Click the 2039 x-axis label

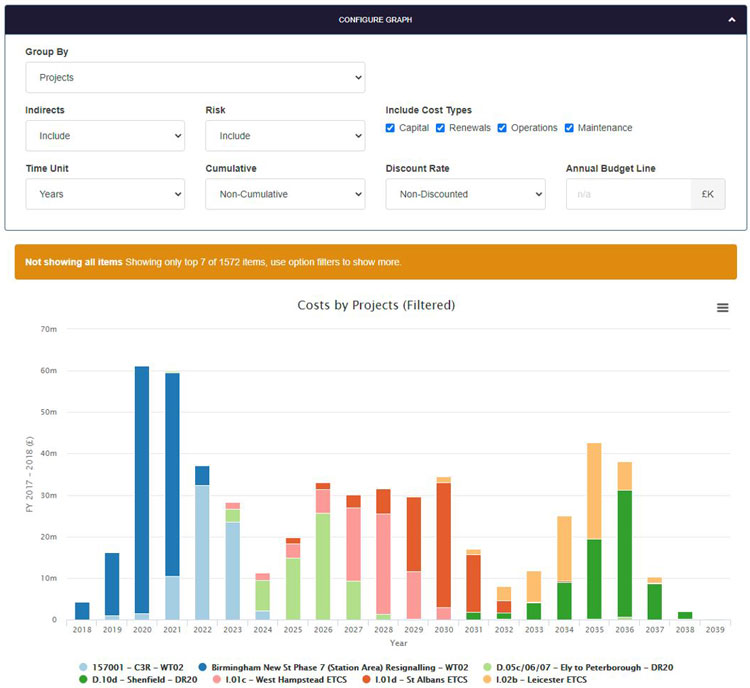715,630
